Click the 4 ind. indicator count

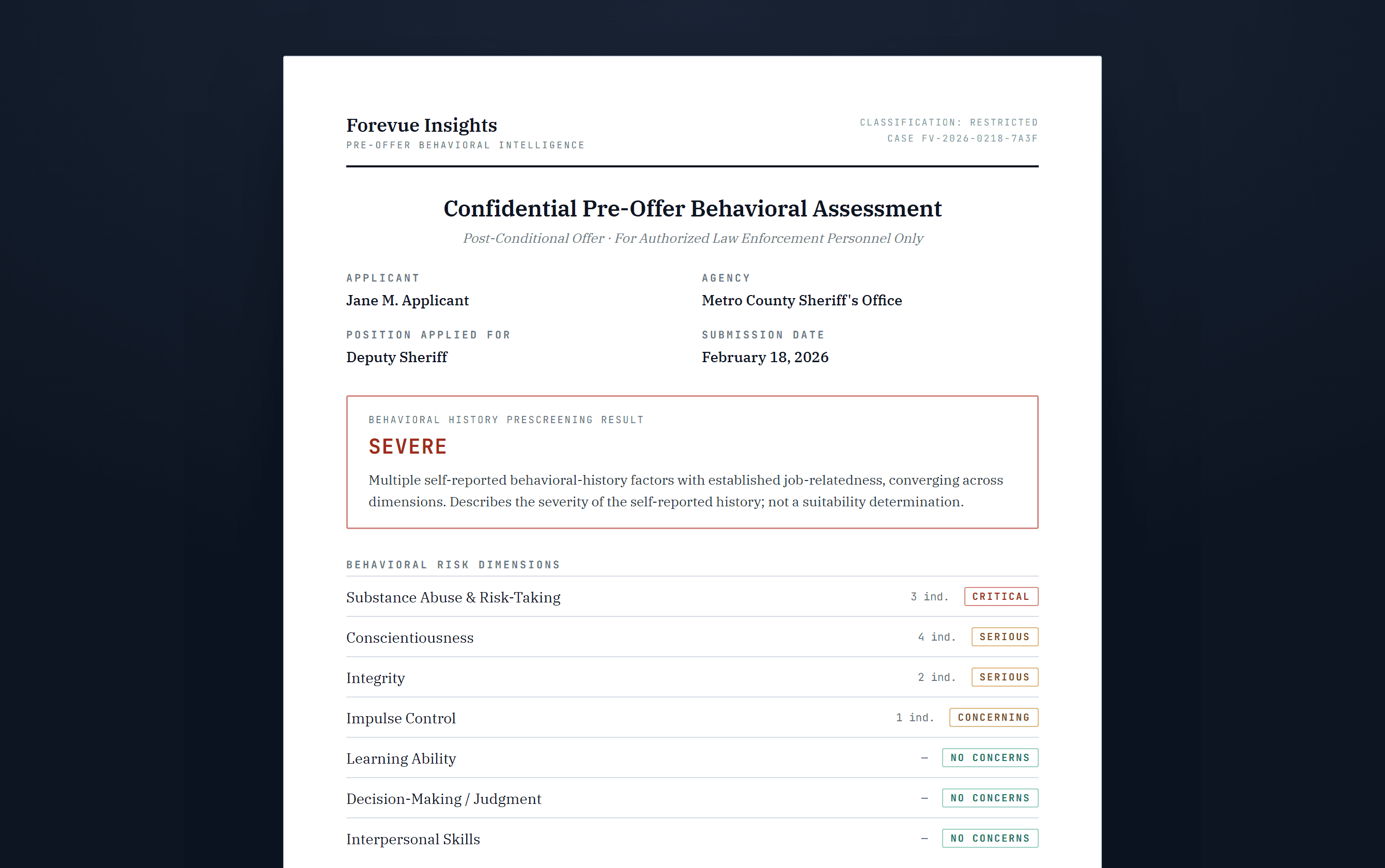(936, 637)
